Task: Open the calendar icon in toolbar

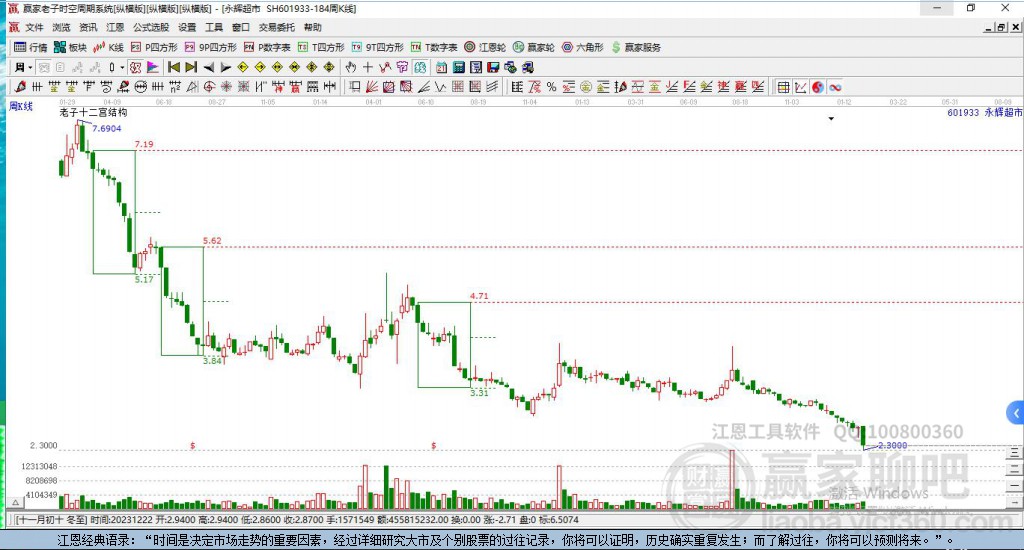Action: (x=441, y=67)
